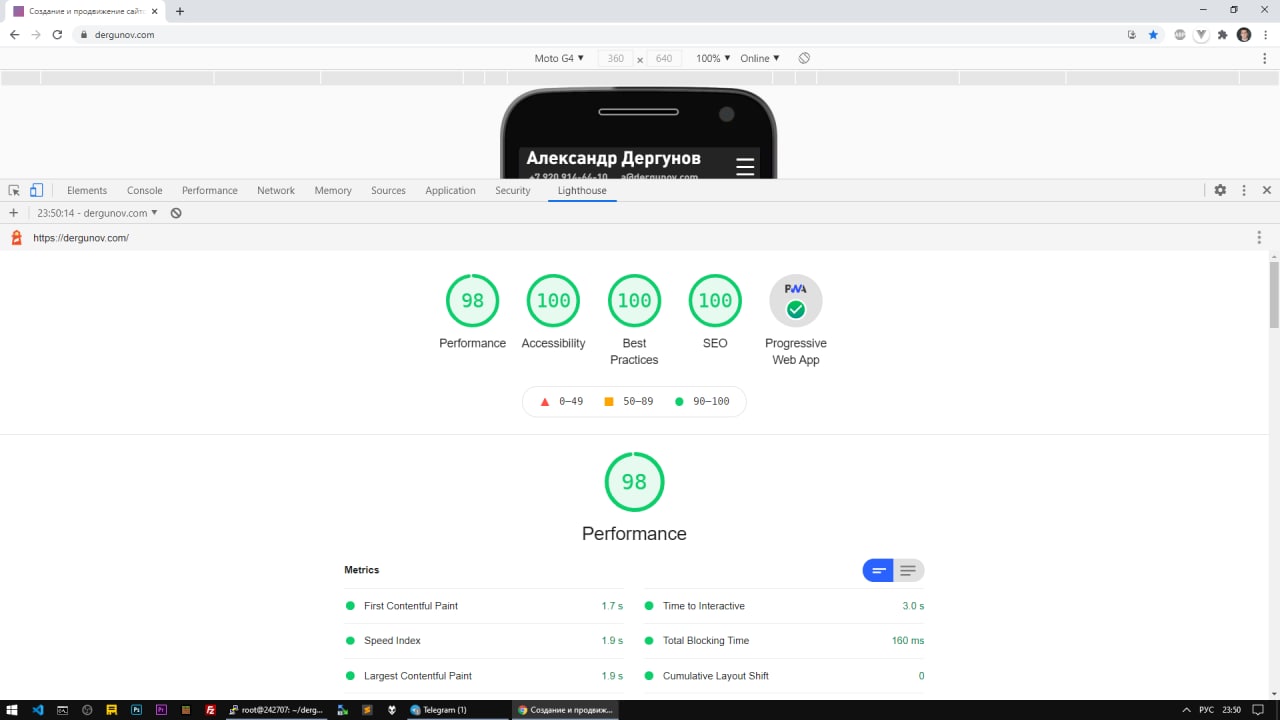Click the rotate device icon
This screenshot has height=720, width=1280.
(804, 58)
